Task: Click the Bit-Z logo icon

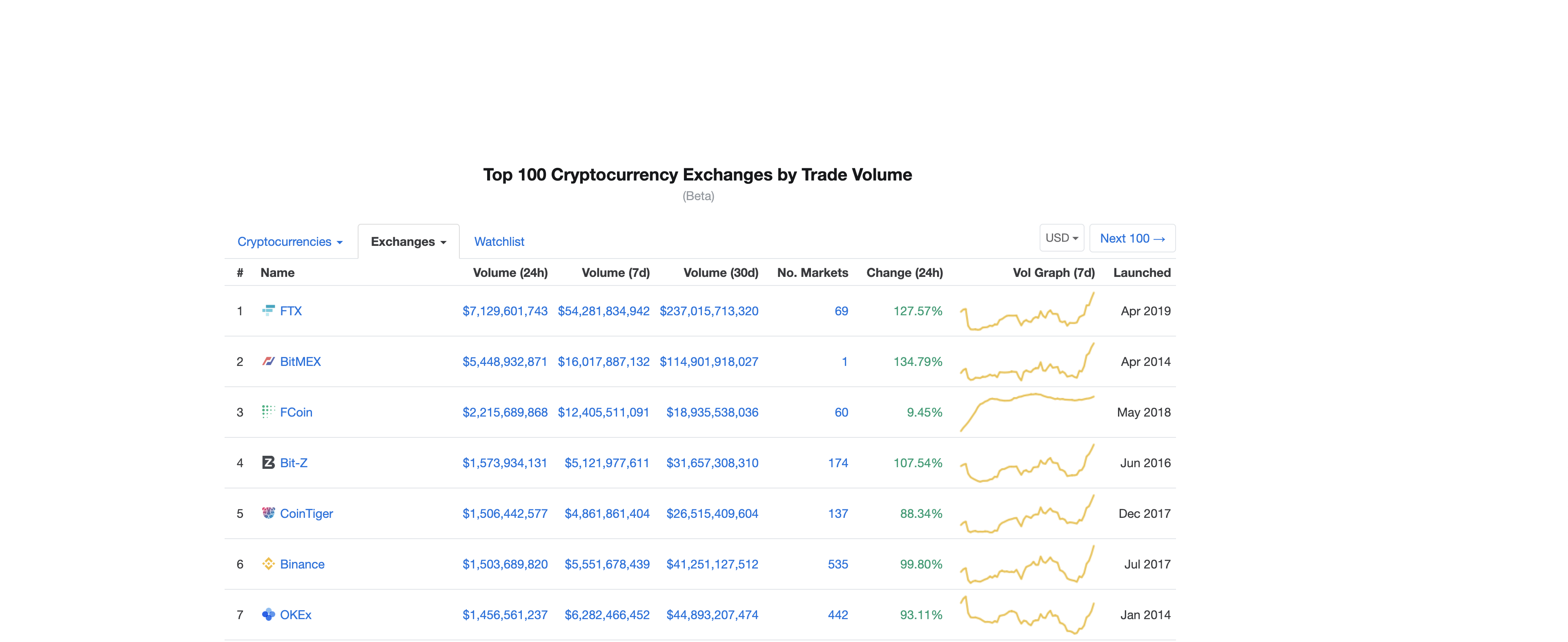Action: [268, 462]
